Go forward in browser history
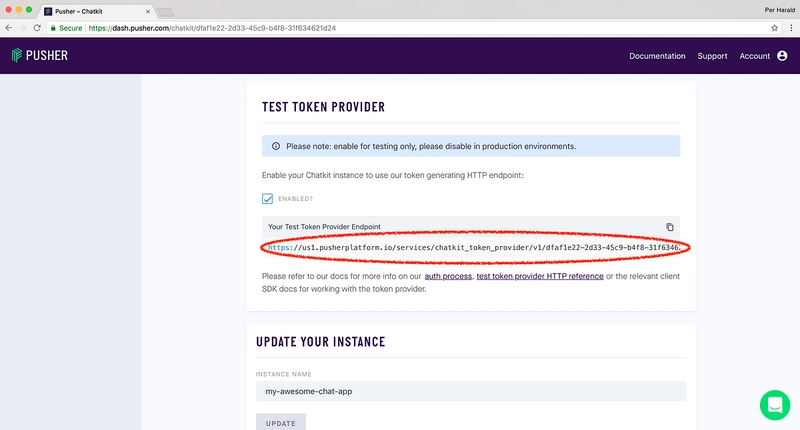 pyautogui.click(x=22, y=28)
